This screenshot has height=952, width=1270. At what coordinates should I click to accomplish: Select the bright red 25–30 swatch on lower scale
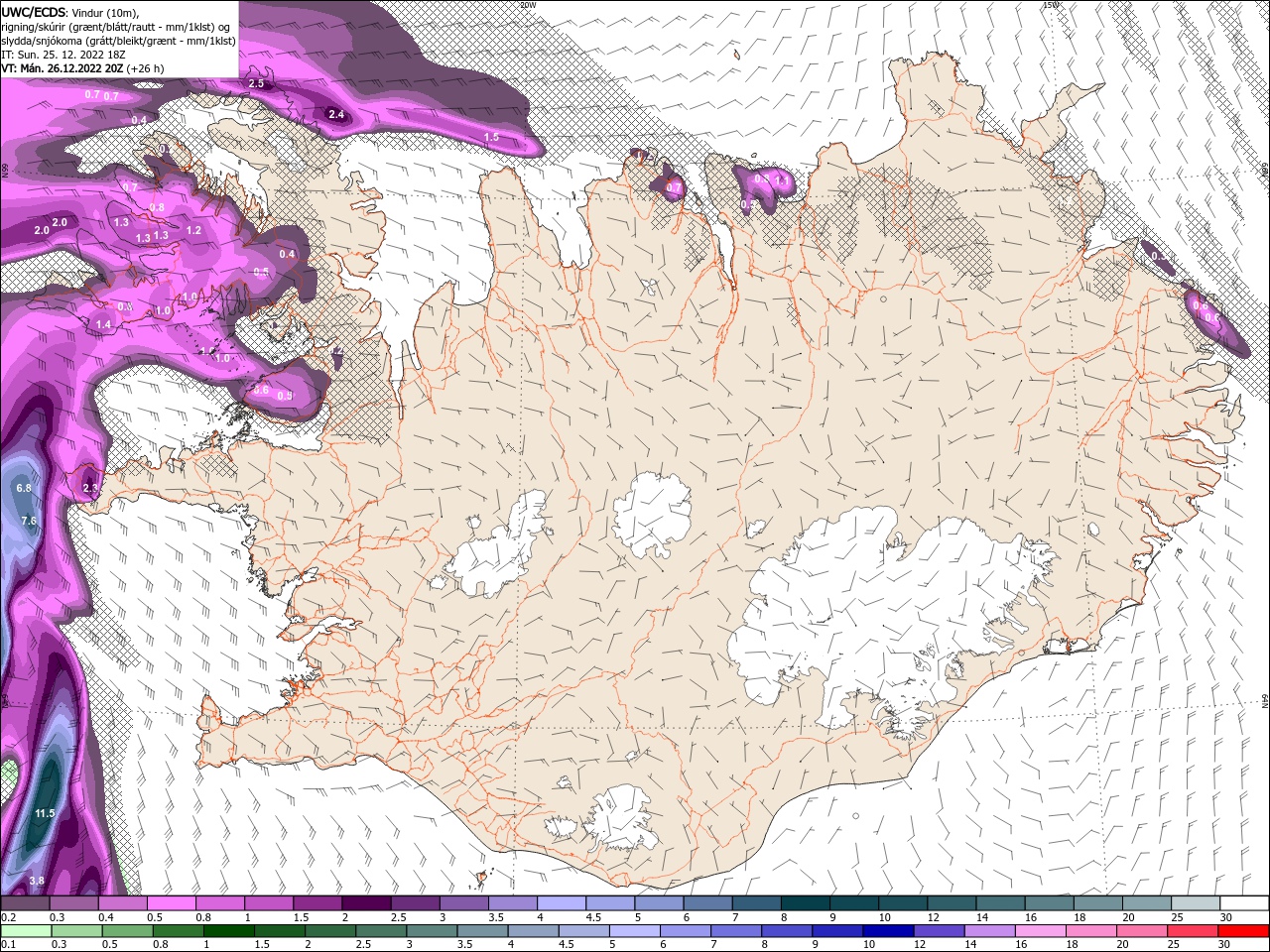1243,931
